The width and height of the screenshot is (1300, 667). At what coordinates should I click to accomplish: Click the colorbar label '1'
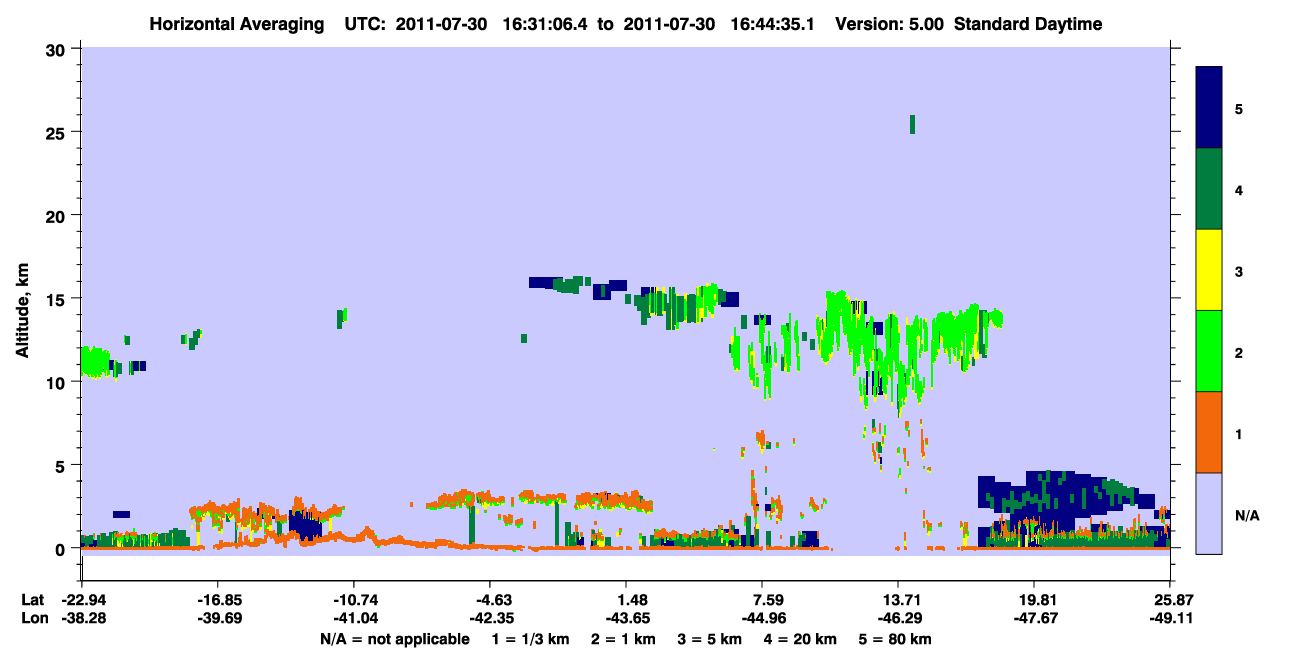(x=1239, y=433)
